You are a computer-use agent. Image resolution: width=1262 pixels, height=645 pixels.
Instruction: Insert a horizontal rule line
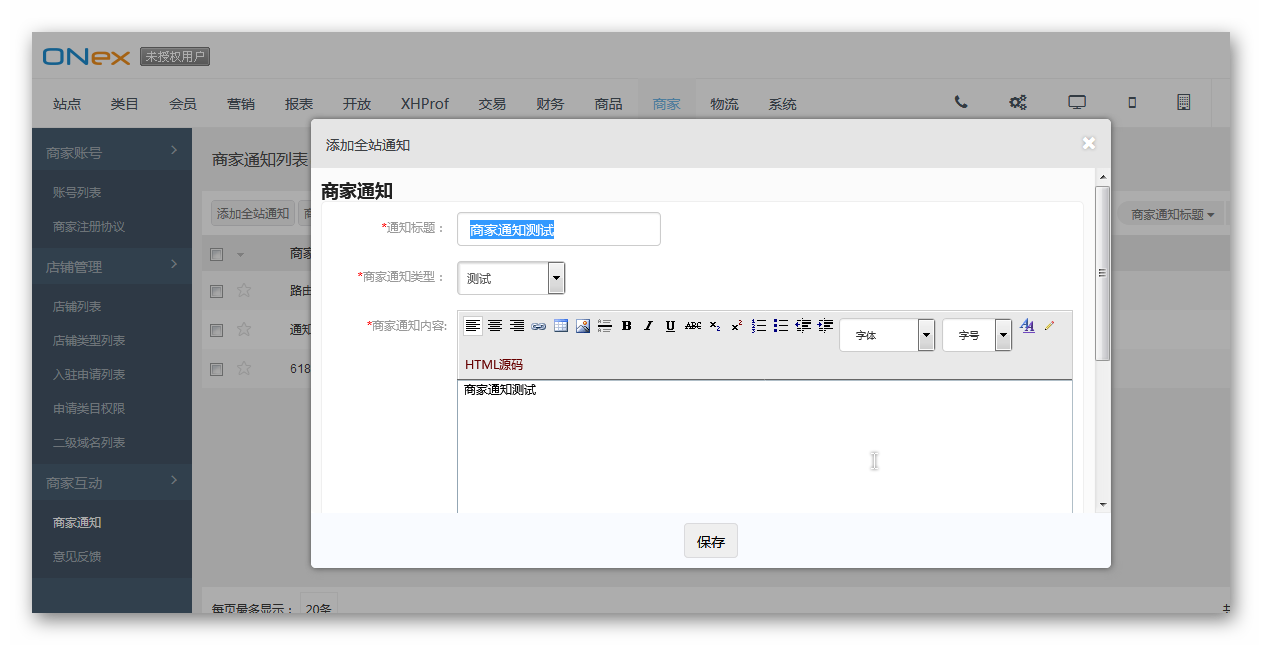tap(605, 326)
